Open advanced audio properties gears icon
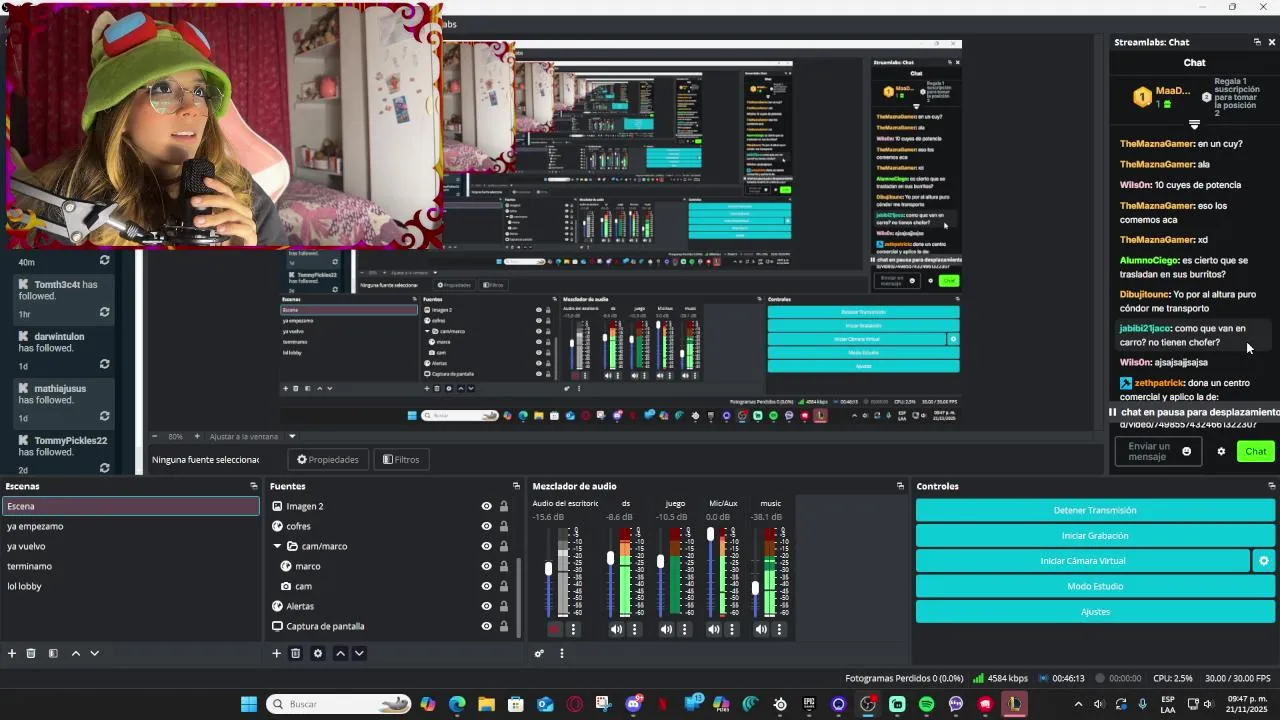 click(539, 653)
